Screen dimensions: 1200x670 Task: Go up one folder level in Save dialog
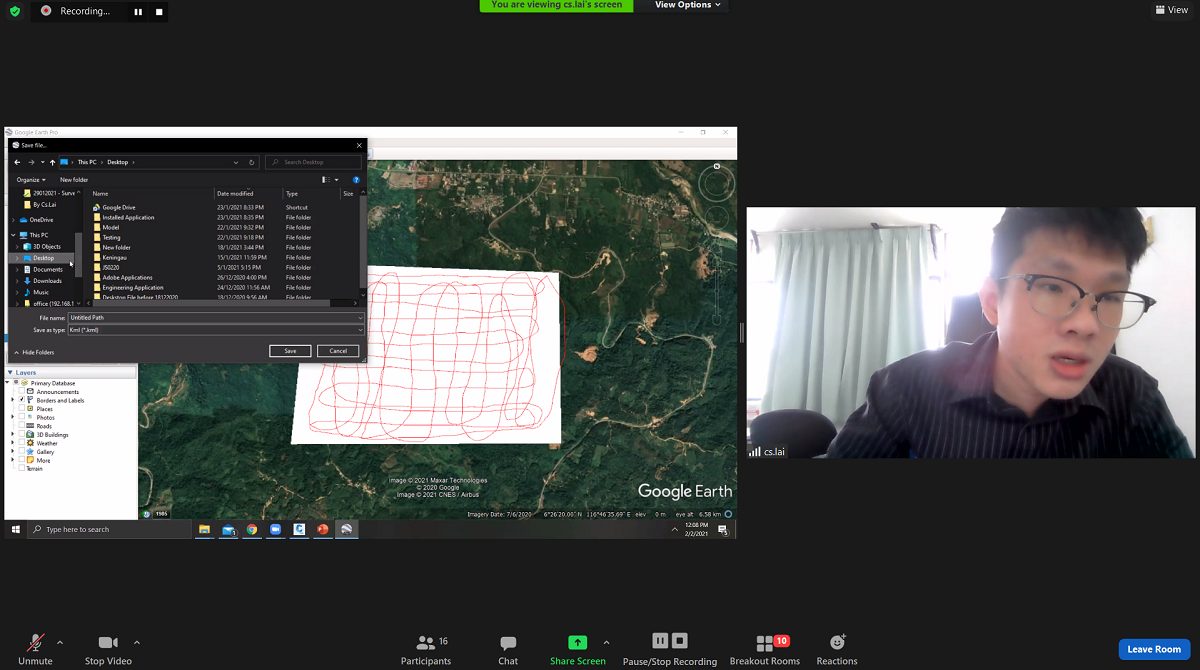tap(52, 162)
